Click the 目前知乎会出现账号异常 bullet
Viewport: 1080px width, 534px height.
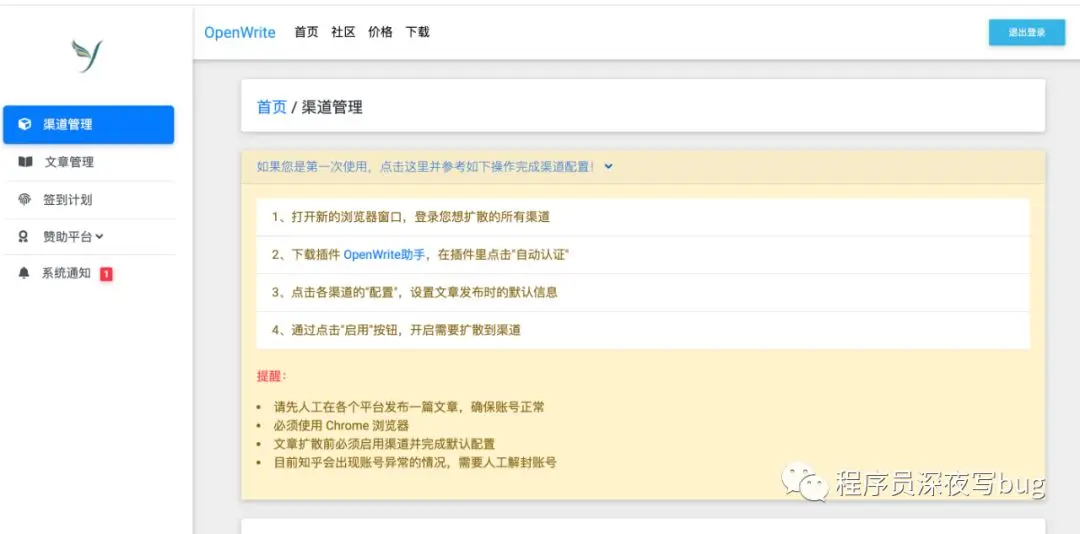tap(415, 462)
